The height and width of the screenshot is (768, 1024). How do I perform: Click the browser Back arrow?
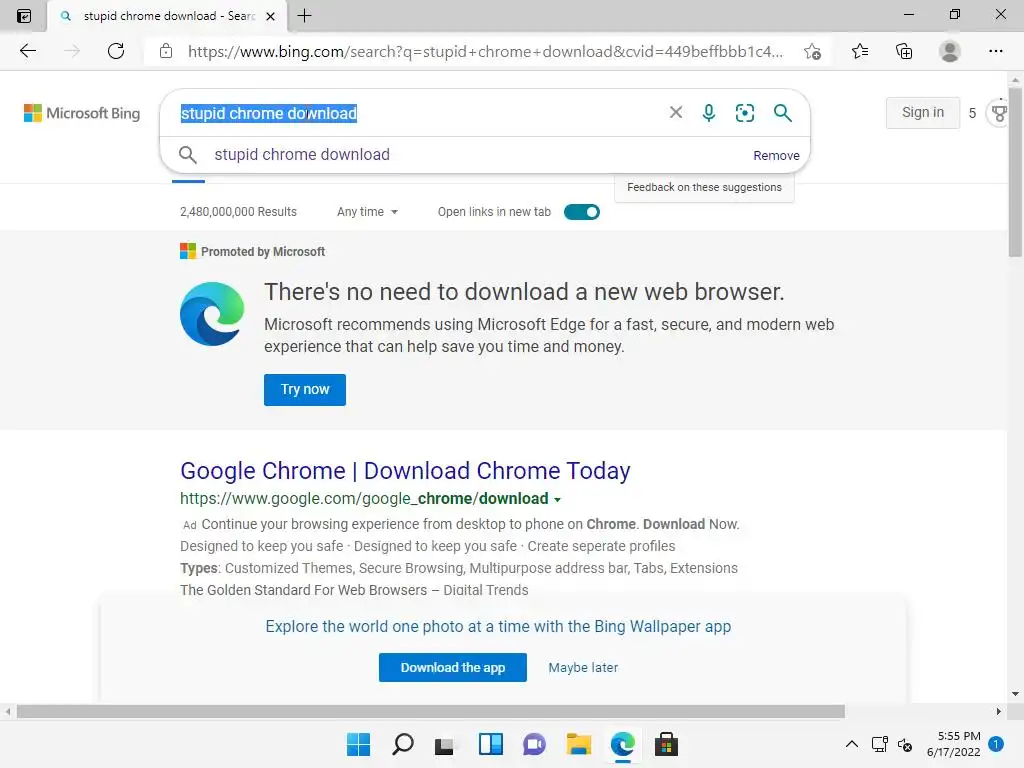[27, 51]
